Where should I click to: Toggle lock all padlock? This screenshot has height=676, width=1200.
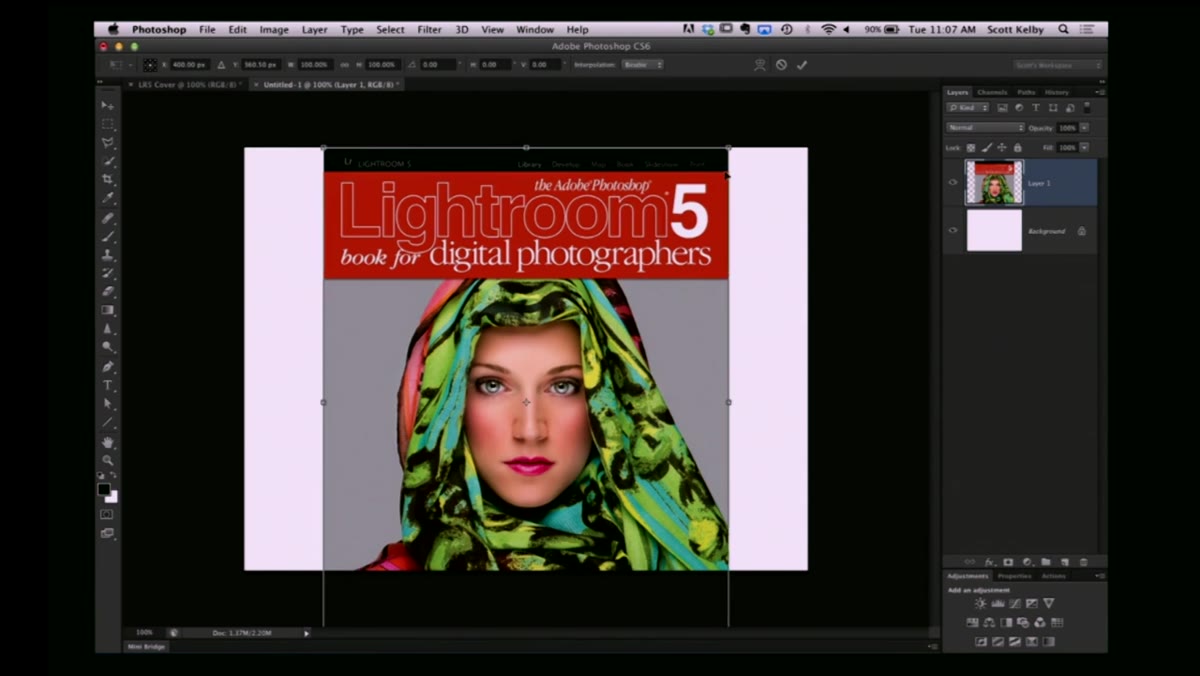tap(1018, 147)
